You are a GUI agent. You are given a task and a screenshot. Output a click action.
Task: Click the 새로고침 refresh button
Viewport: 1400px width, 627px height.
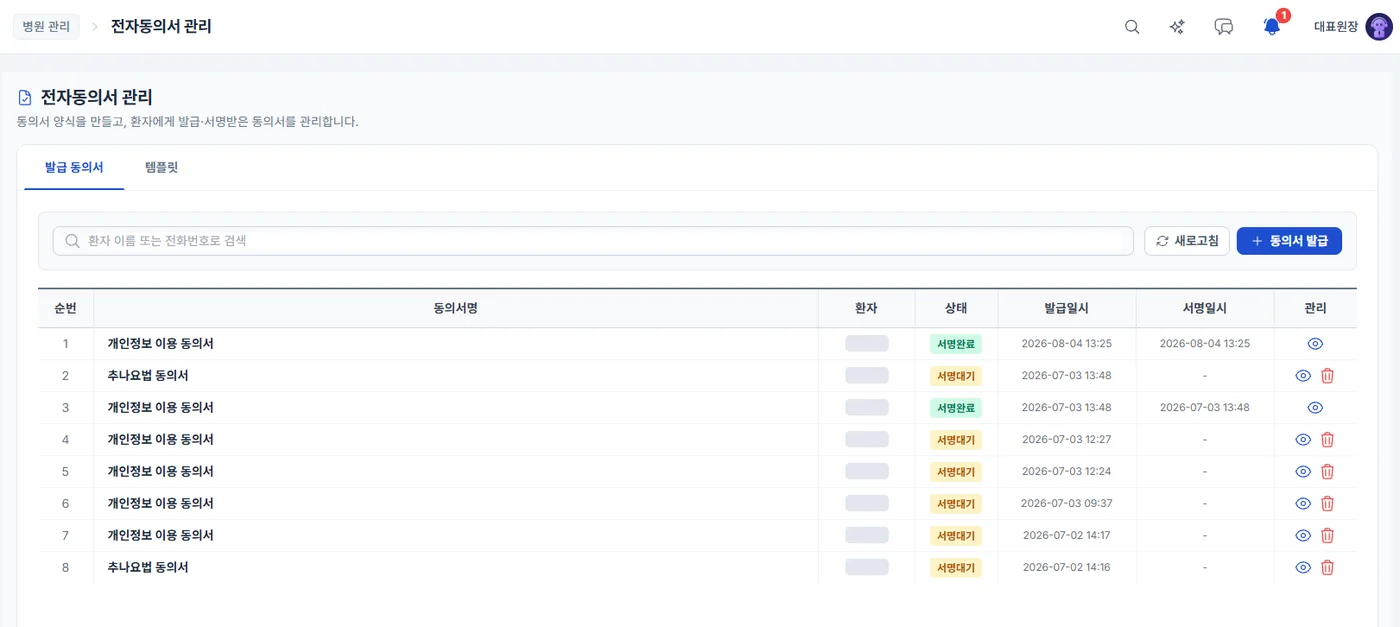(1187, 241)
